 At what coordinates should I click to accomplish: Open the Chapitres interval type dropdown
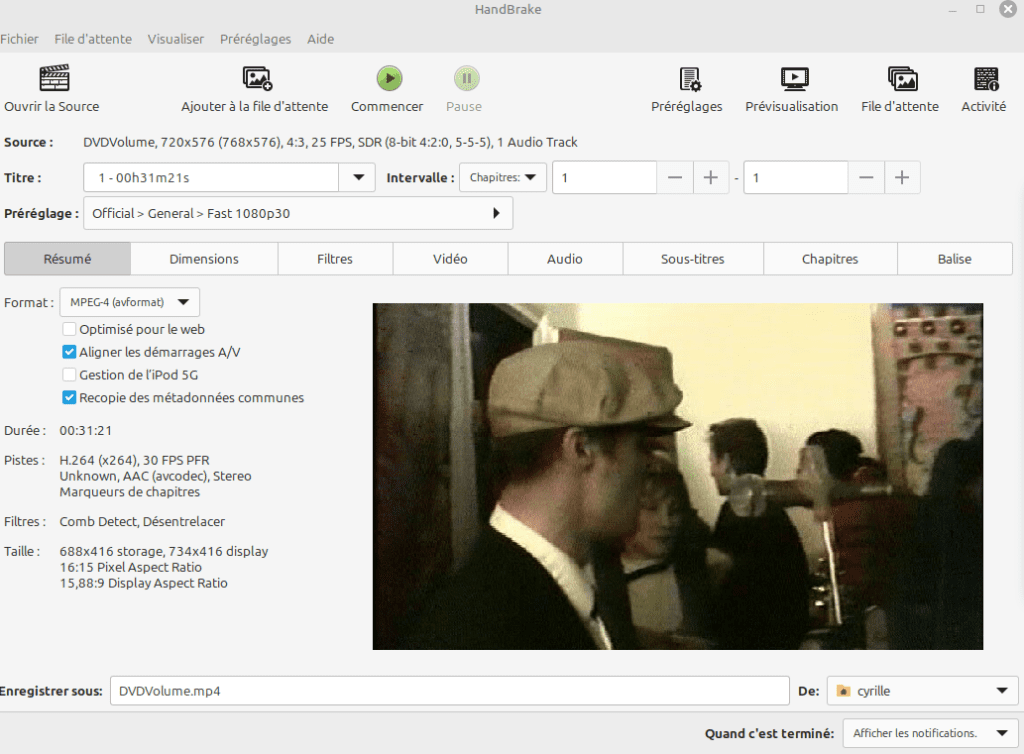tap(503, 178)
